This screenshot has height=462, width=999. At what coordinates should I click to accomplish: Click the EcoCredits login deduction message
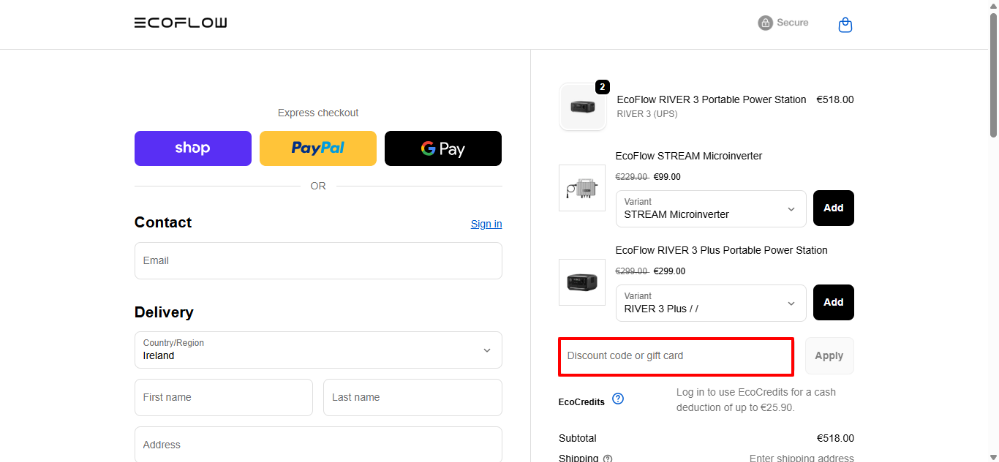tap(756, 400)
